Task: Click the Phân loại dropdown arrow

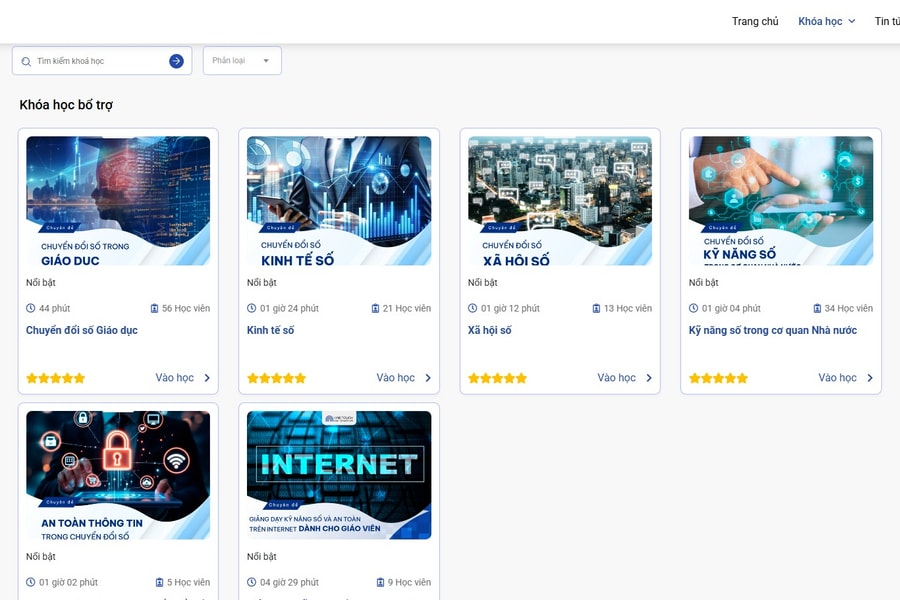Action: (266, 61)
